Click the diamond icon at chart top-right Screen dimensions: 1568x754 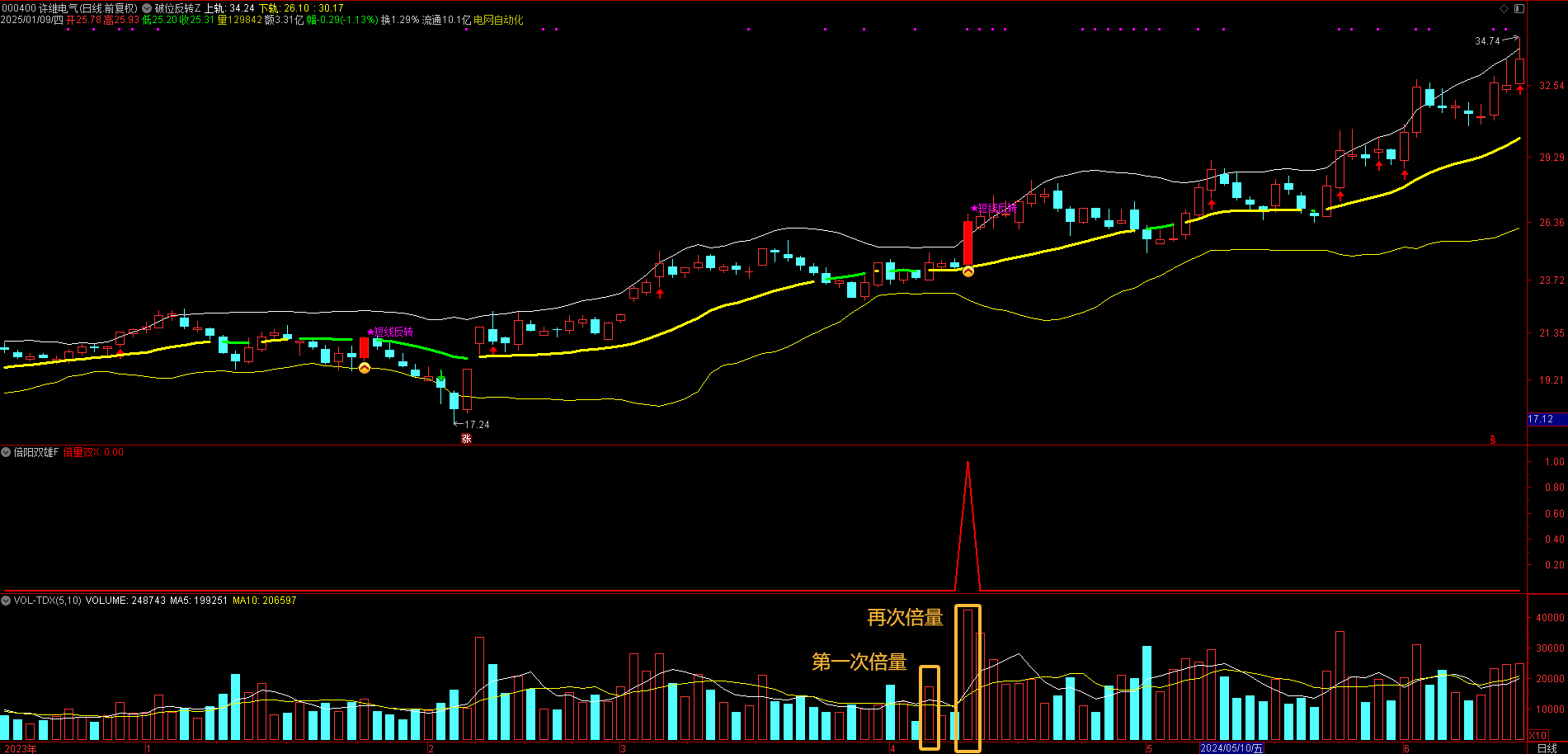(x=1504, y=8)
